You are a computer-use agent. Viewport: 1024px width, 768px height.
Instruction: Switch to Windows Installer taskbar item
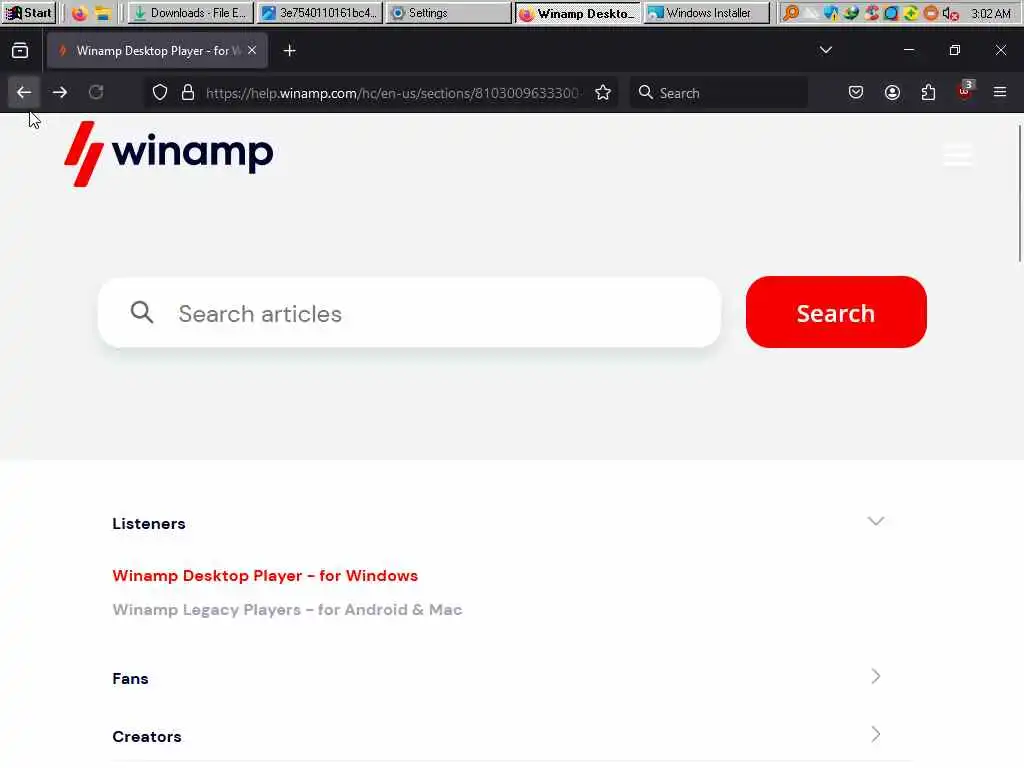point(707,12)
